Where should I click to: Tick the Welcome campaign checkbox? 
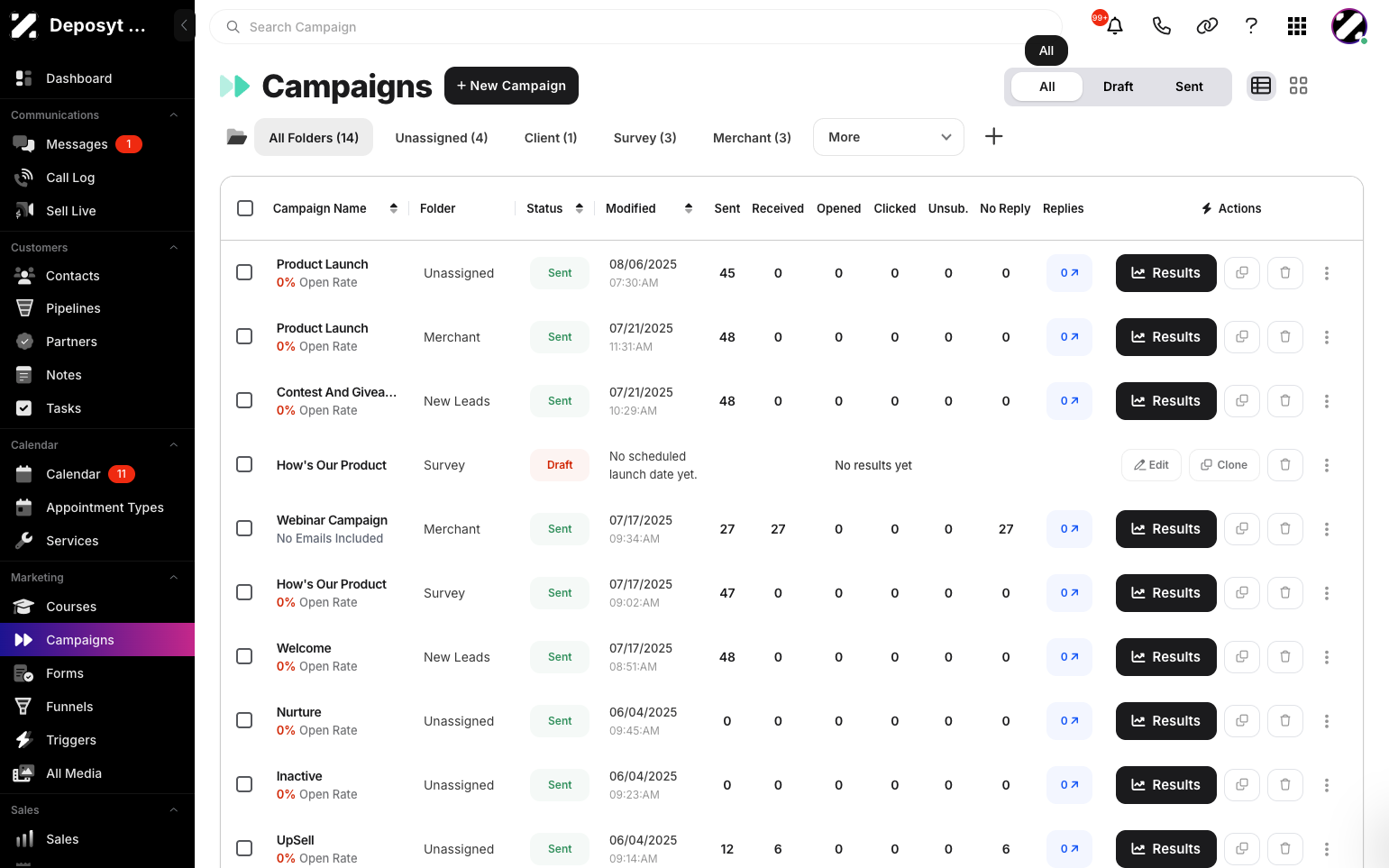click(x=244, y=656)
